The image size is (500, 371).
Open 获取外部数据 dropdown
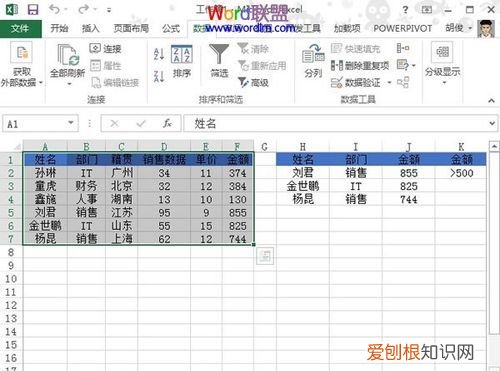(22, 64)
